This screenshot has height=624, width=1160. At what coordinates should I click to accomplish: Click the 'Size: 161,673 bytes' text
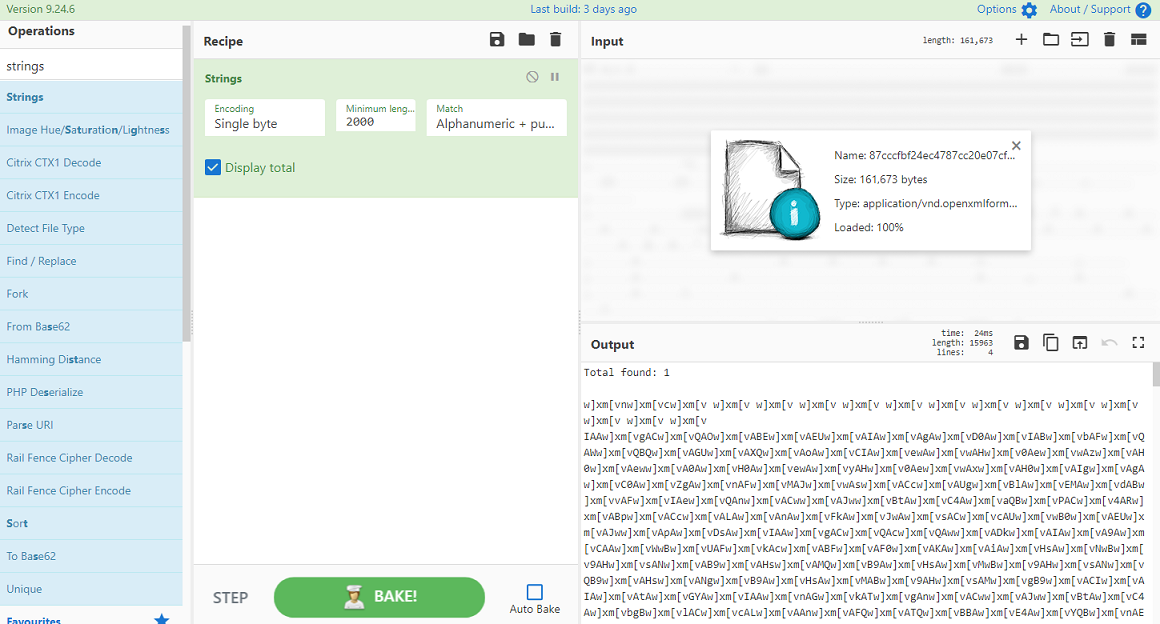coord(880,179)
